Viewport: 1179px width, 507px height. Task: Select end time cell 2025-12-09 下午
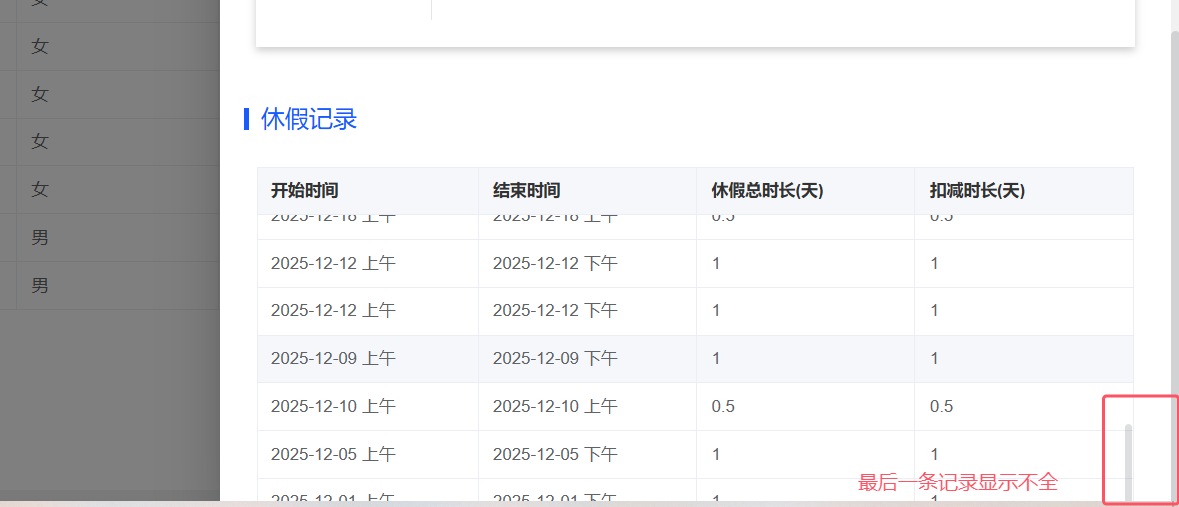pyautogui.click(x=555, y=358)
